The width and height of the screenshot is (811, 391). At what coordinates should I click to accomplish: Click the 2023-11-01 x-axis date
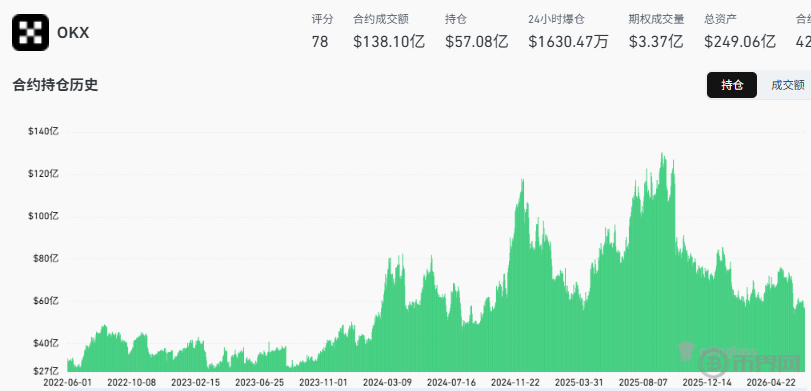coord(323,383)
